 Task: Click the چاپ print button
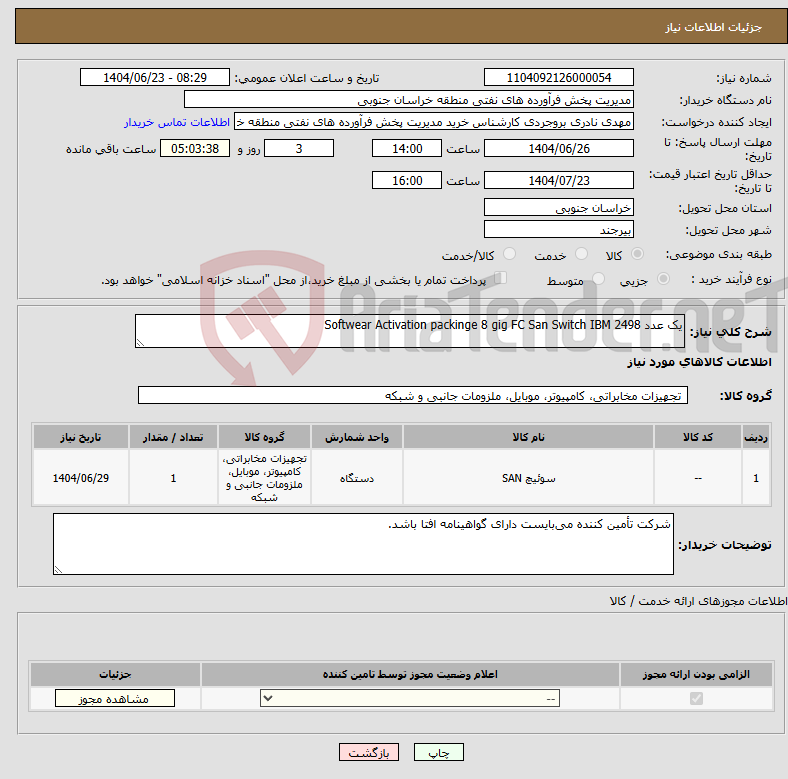pyautogui.click(x=438, y=752)
